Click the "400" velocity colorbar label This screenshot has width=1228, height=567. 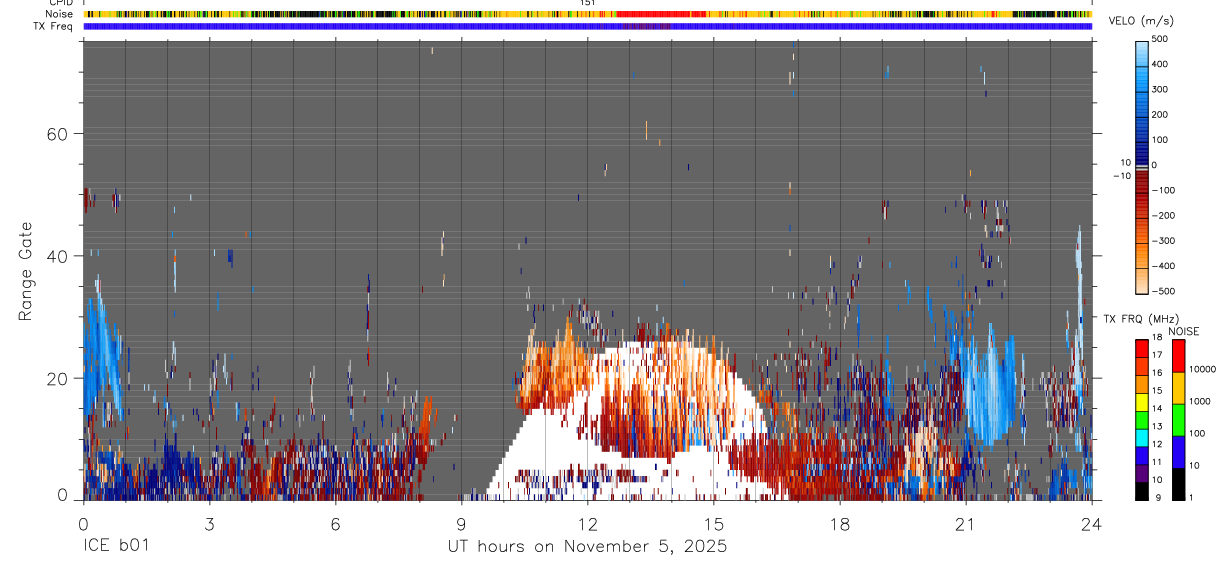pyautogui.click(x=1159, y=64)
